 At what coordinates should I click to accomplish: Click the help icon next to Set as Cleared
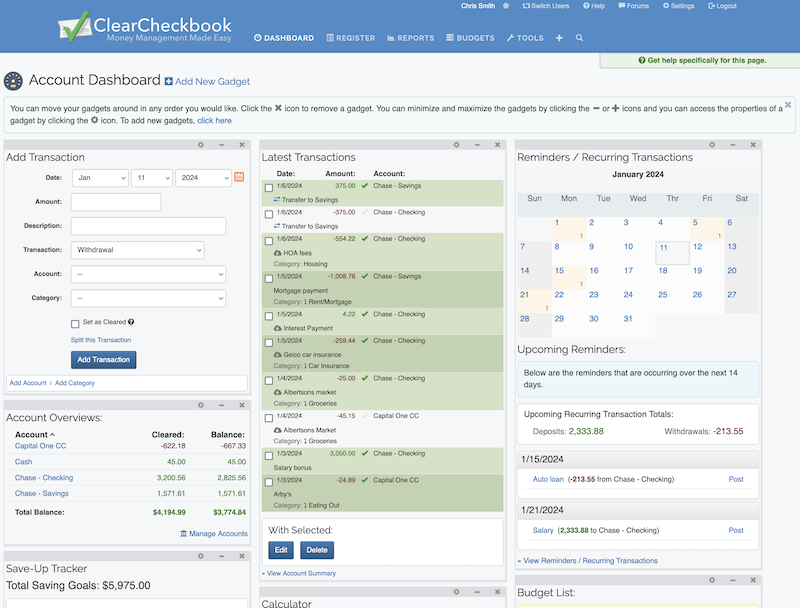click(x=133, y=322)
